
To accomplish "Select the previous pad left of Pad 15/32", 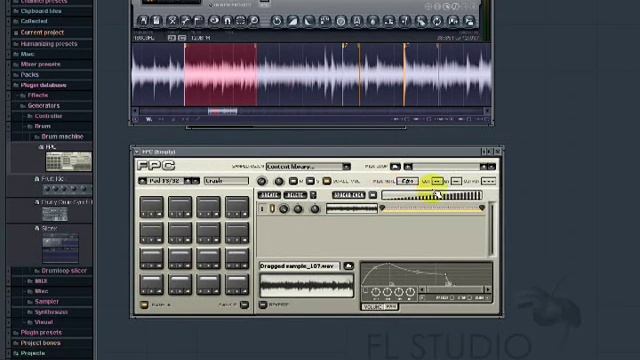I will coord(142,181).
